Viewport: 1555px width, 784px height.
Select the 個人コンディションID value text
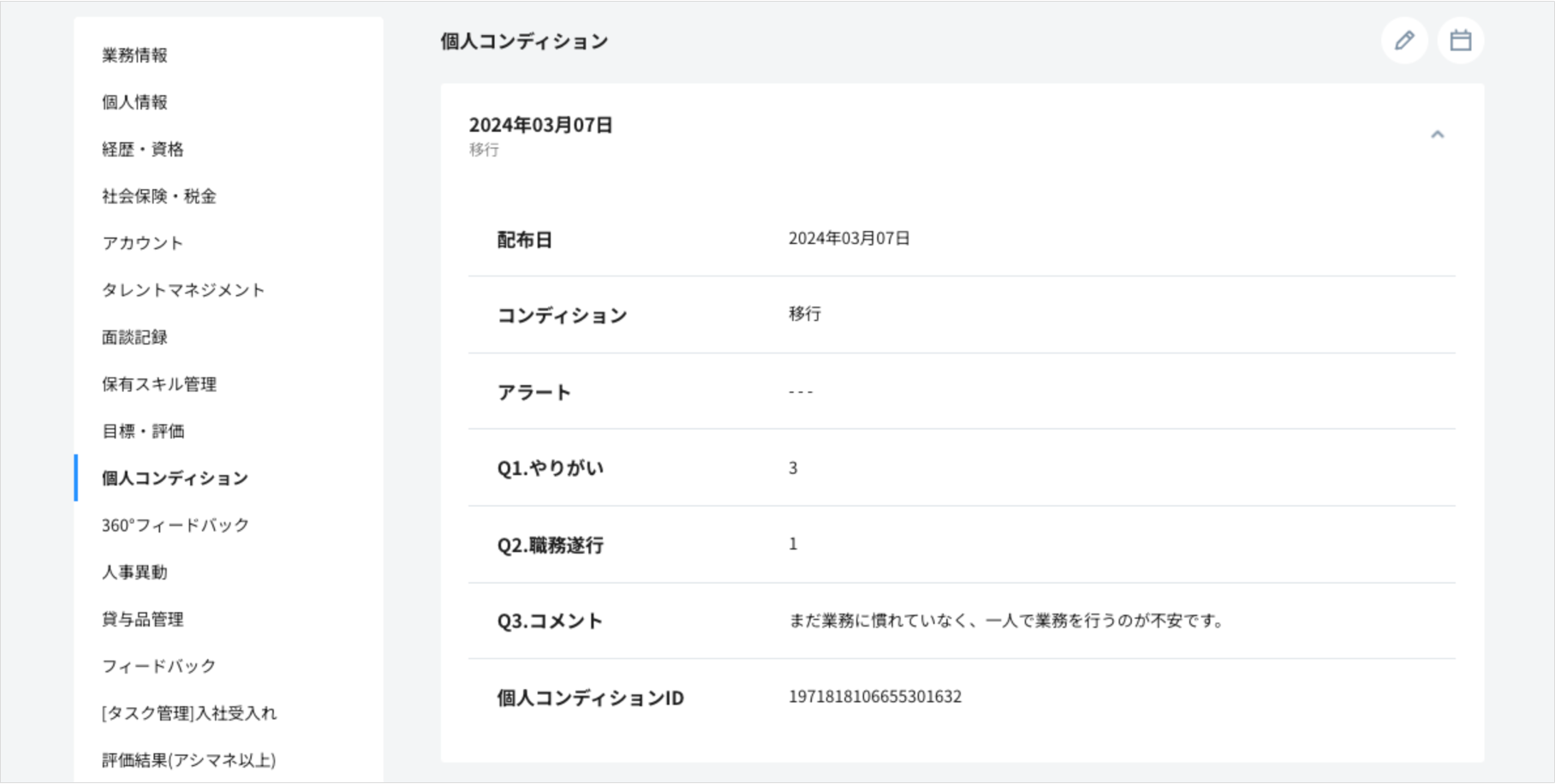pos(874,696)
